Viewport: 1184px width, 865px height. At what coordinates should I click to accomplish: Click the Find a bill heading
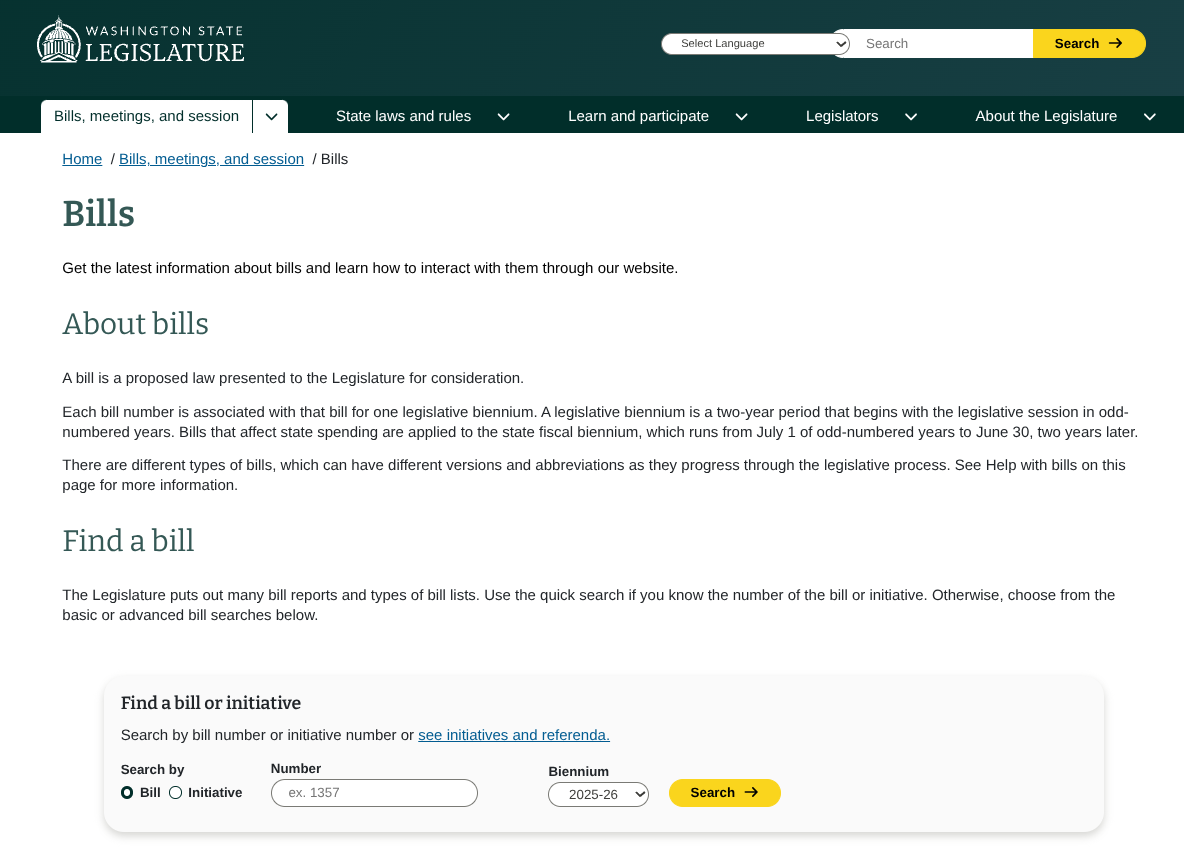coord(128,540)
